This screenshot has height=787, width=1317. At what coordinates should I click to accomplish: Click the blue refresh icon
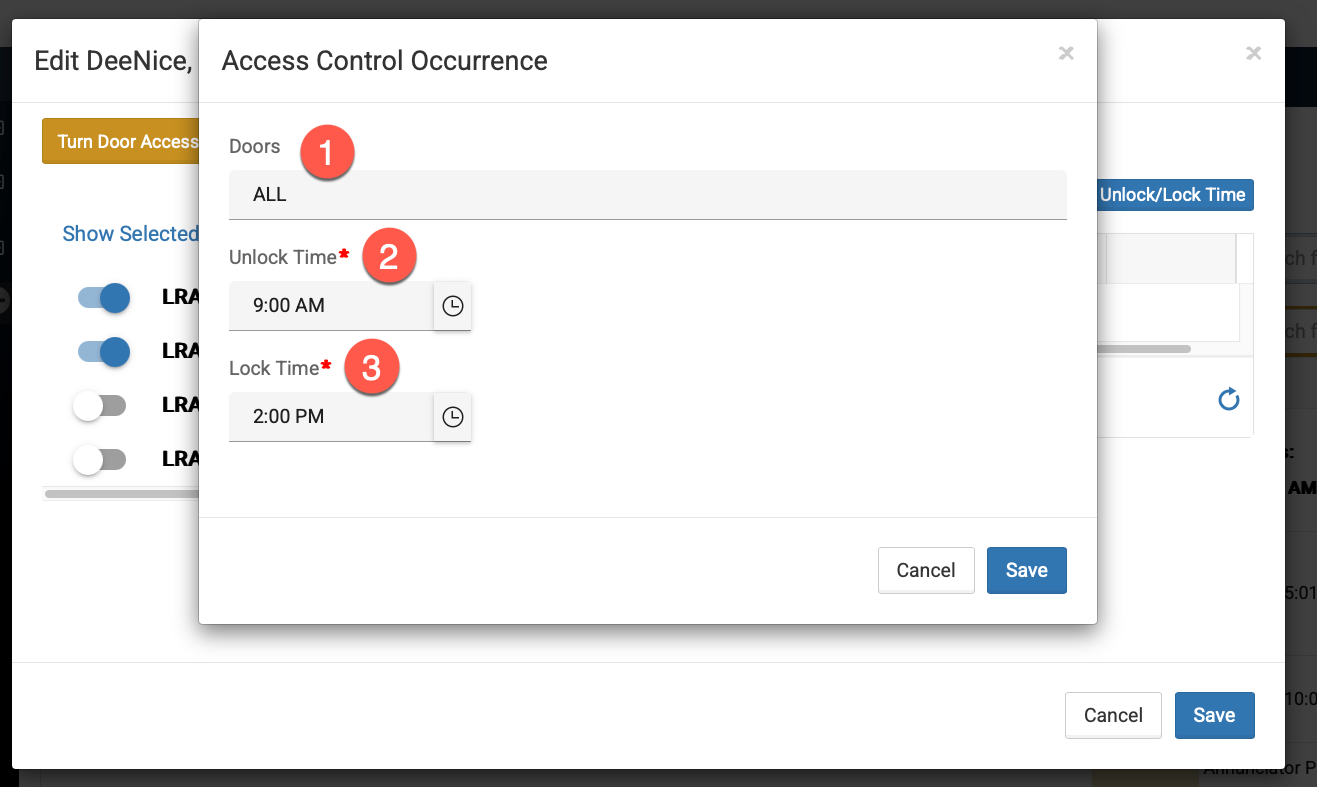(1228, 400)
